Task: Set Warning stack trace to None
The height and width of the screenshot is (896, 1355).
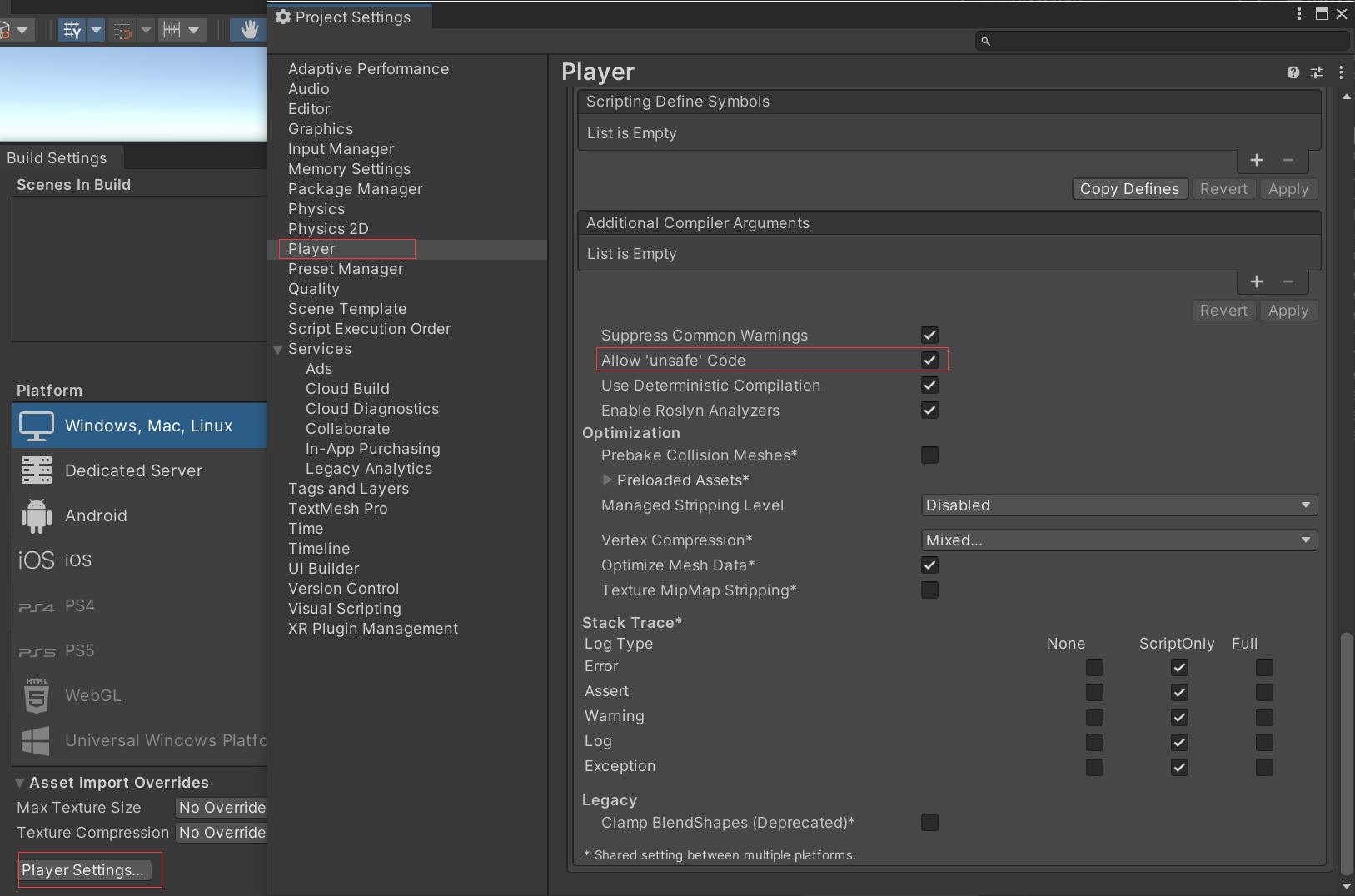Action: 1094,717
